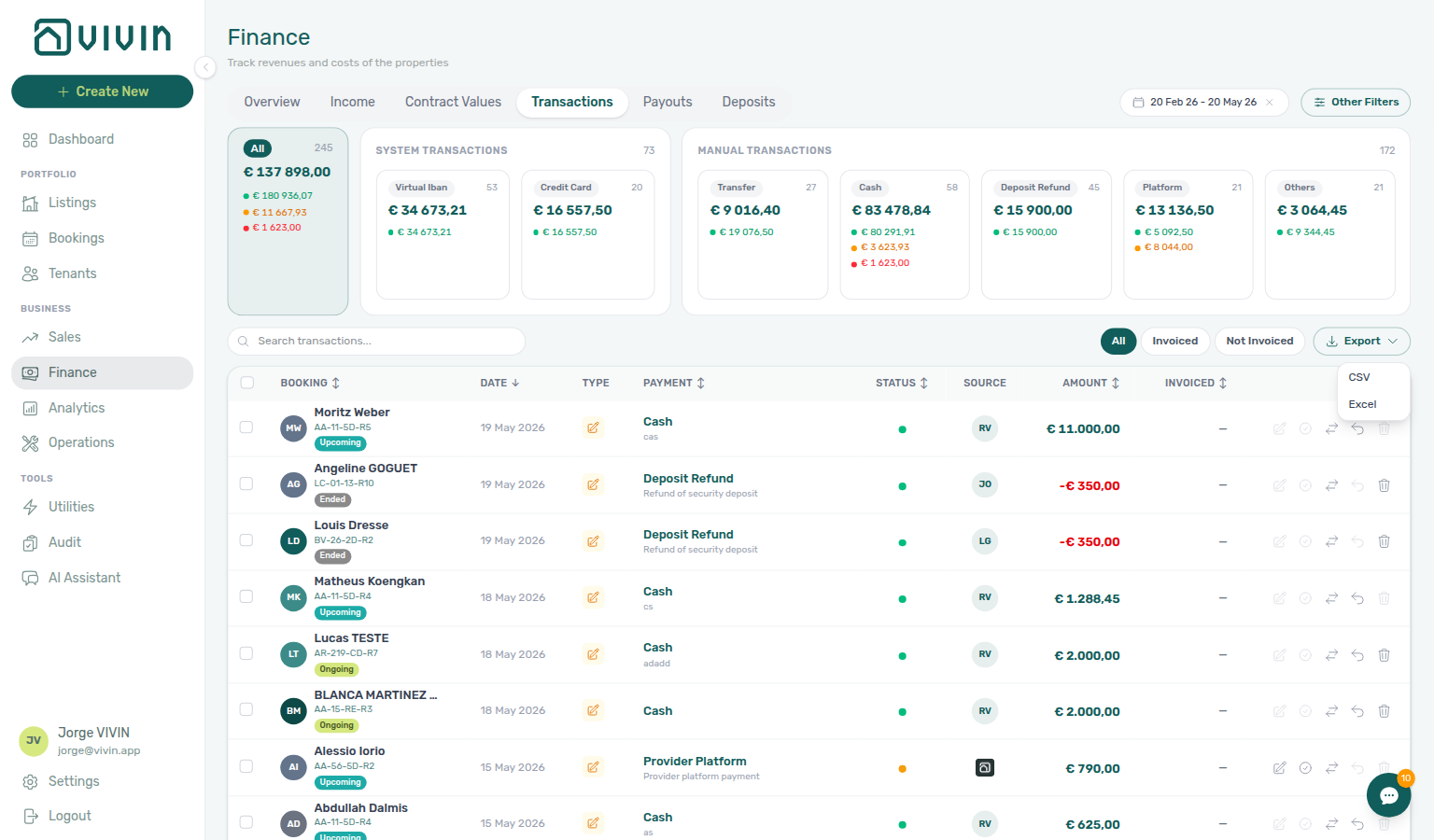Viewport: 1434px width, 840px height.
Task: Click the Search transactions field
Action: [376, 342]
